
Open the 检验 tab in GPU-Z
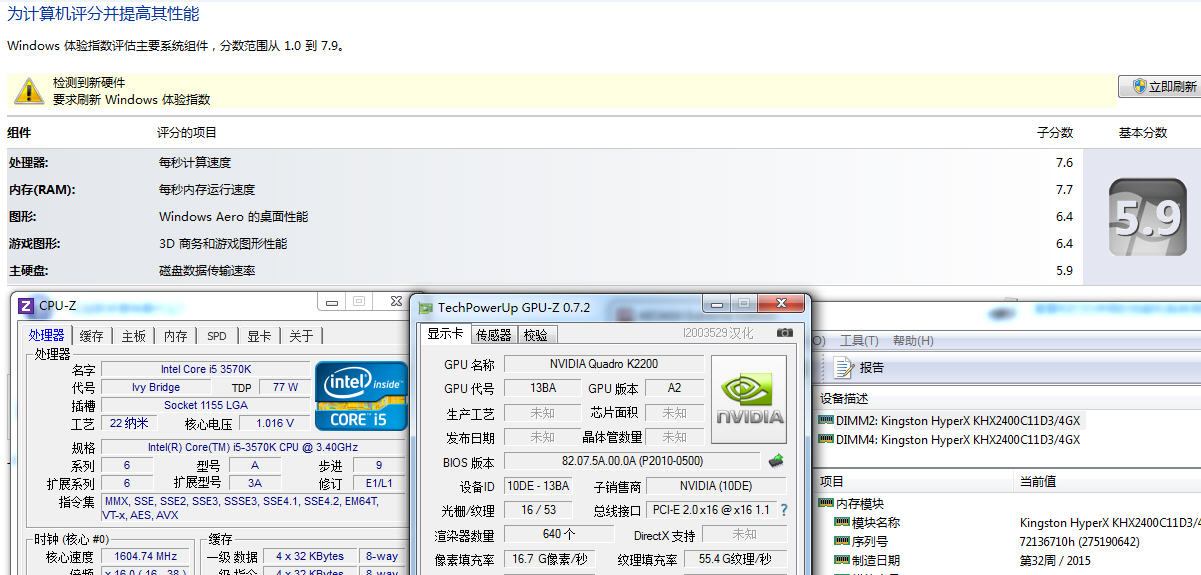535,335
